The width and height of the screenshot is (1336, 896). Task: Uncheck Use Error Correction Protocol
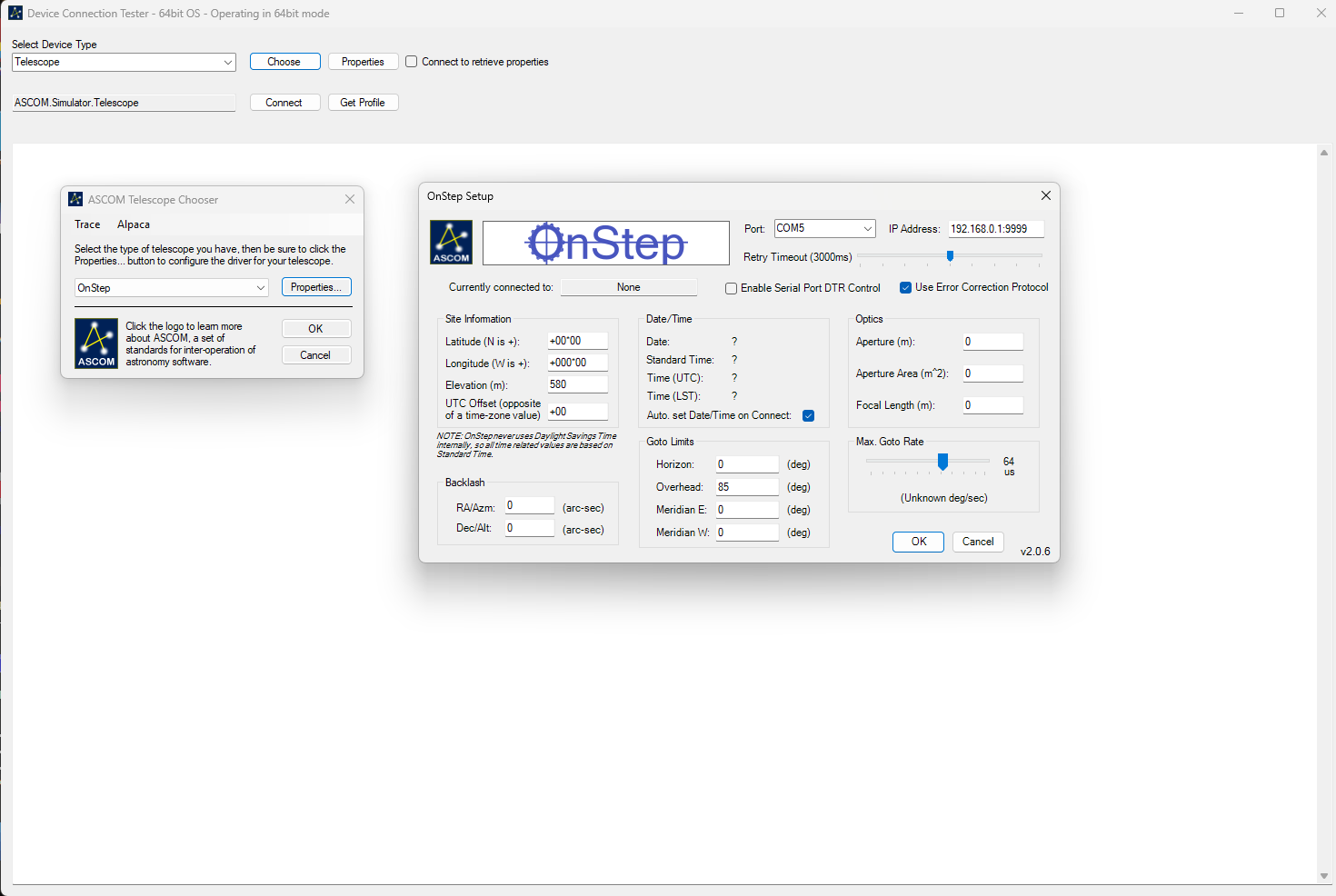pyautogui.click(x=905, y=287)
